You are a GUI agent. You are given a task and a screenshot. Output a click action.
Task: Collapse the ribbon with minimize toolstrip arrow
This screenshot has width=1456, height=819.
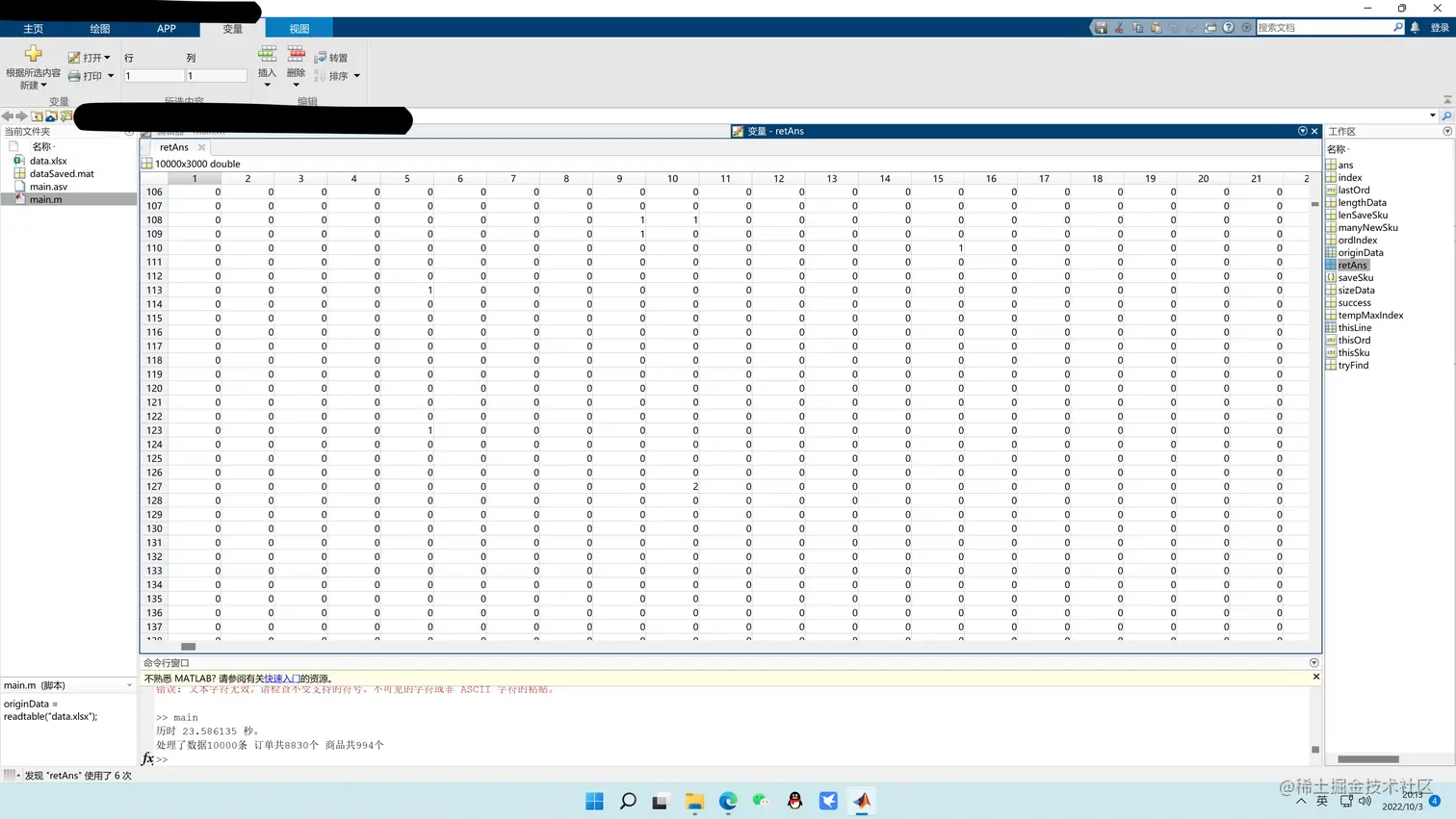click(x=1447, y=100)
